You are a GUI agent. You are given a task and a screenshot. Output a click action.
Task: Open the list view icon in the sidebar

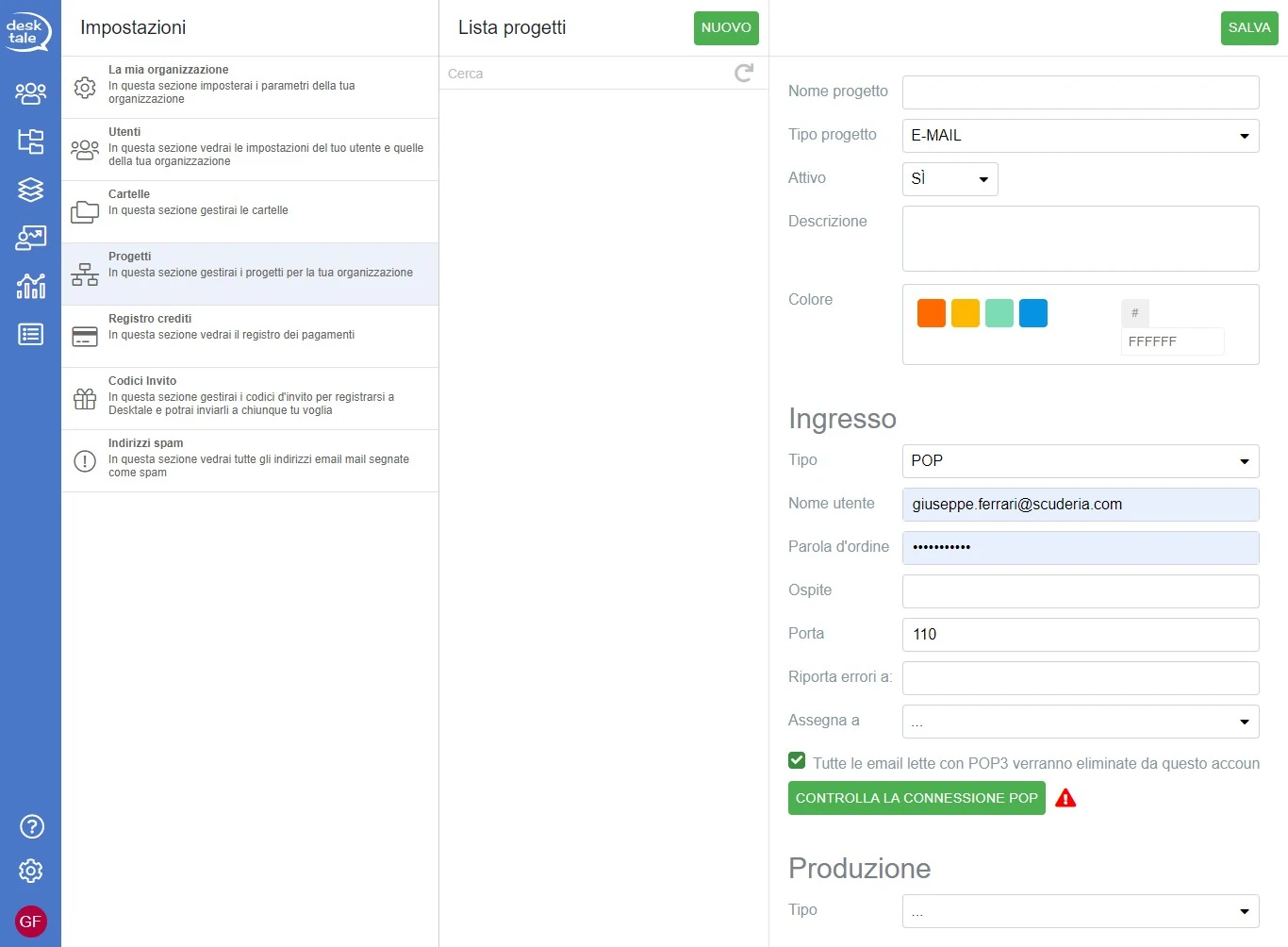coord(30,334)
